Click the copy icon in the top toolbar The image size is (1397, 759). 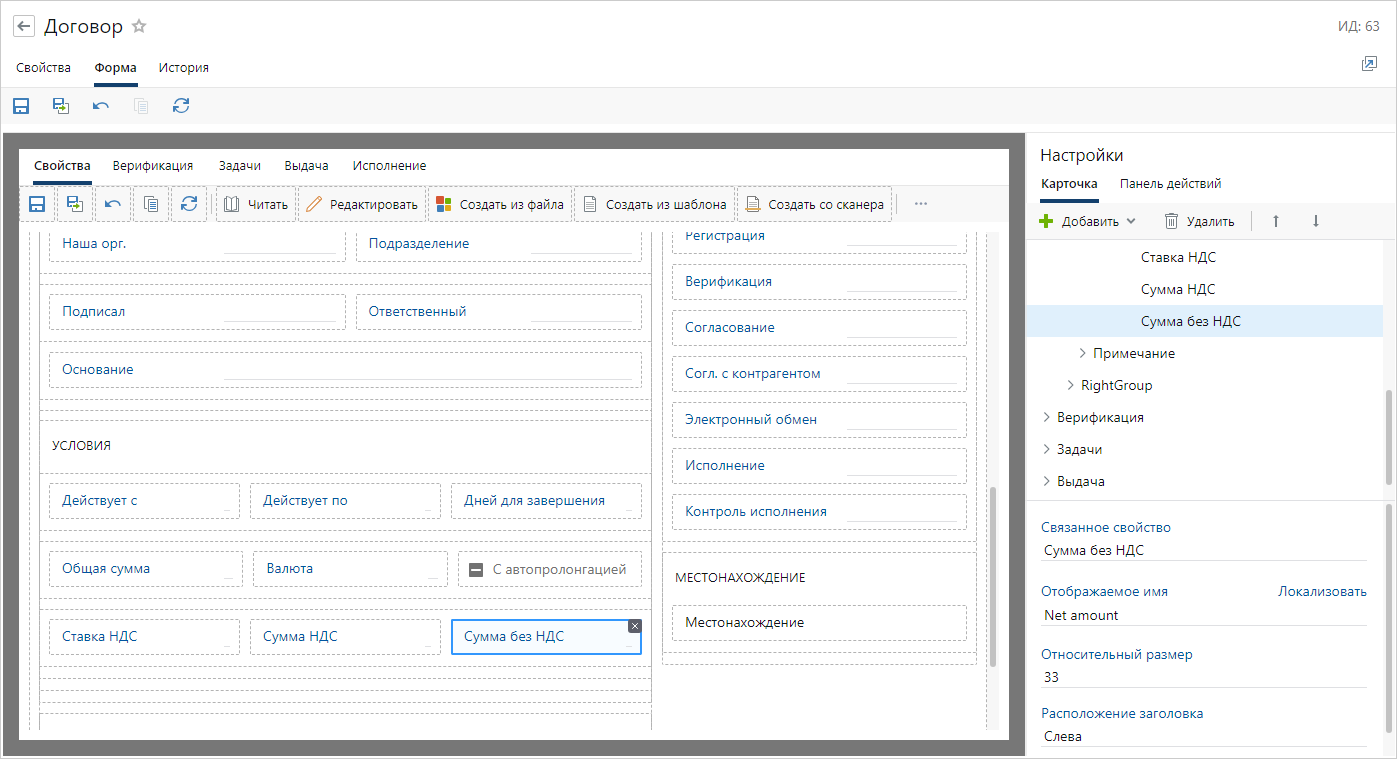pos(141,106)
